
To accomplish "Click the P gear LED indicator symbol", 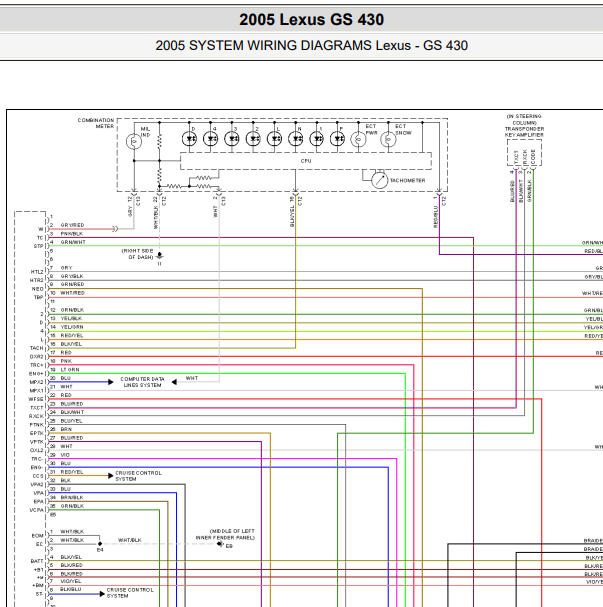I will (337, 139).
